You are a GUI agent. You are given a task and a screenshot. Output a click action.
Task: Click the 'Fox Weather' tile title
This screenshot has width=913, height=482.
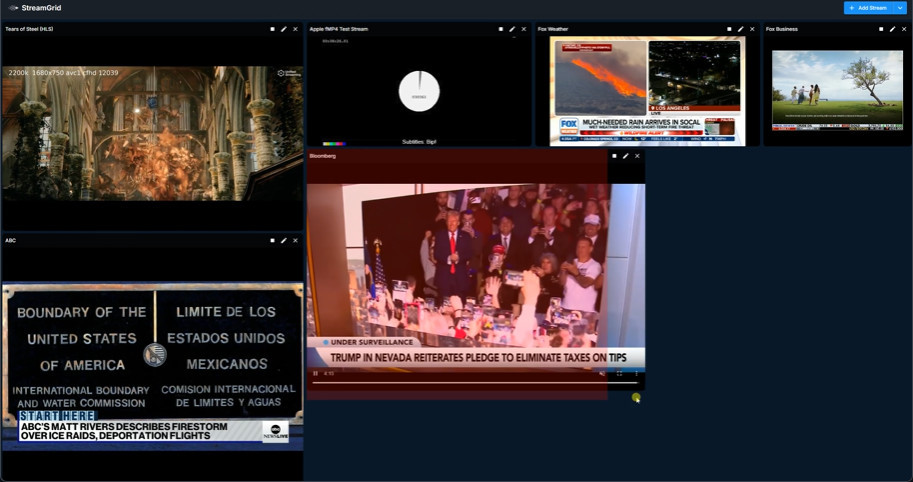pos(553,29)
